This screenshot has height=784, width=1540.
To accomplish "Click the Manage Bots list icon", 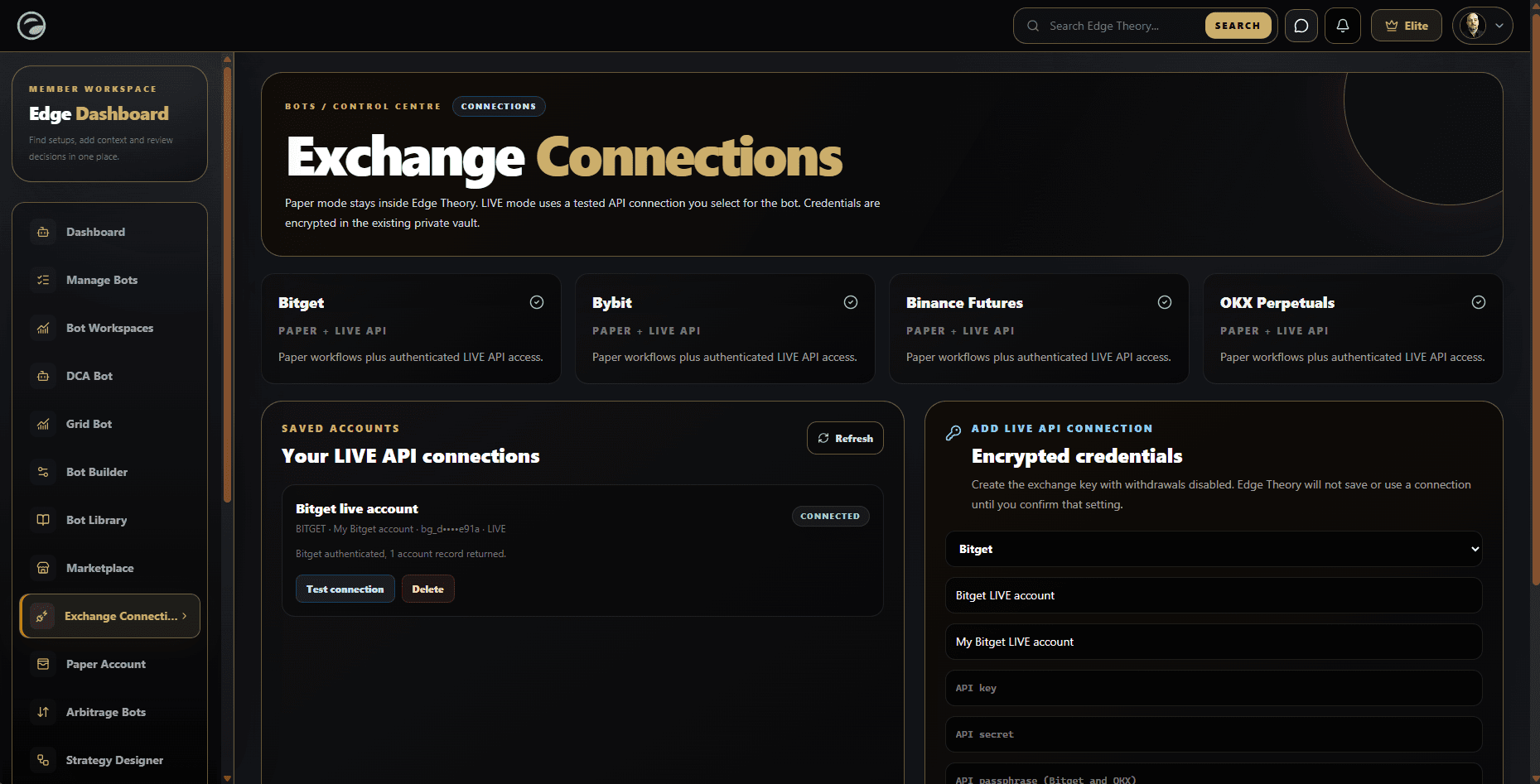I will [x=43, y=280].
